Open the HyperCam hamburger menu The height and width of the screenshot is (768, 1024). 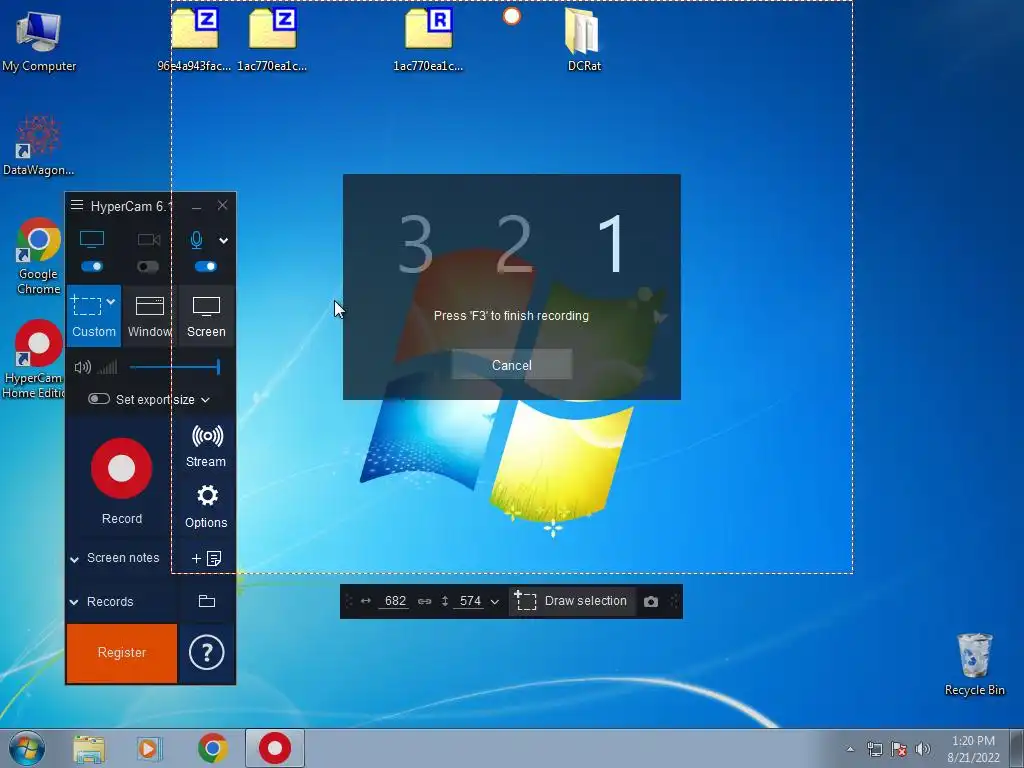pos(76,206)
